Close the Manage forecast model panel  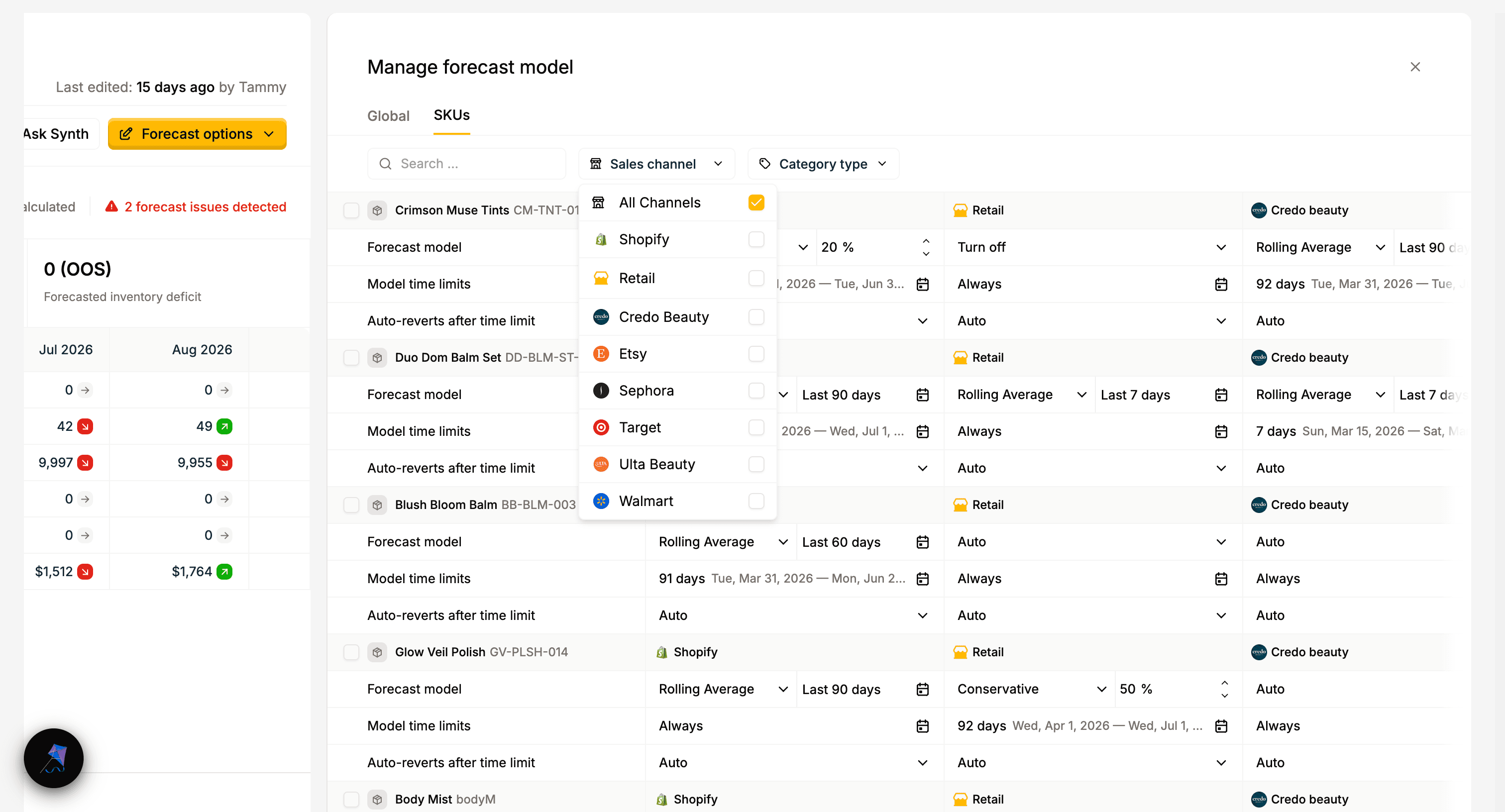[x=1415, y=67]
